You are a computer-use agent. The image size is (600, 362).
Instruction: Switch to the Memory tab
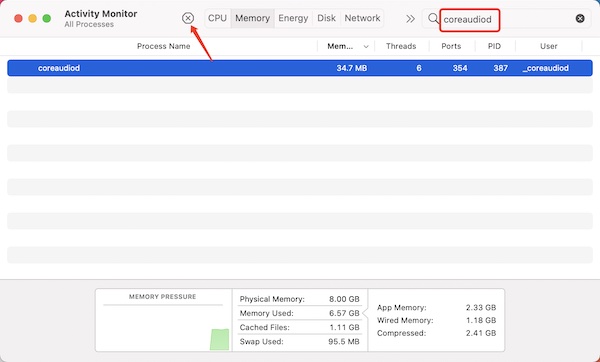pyautogui.click(x=253, y=18)
